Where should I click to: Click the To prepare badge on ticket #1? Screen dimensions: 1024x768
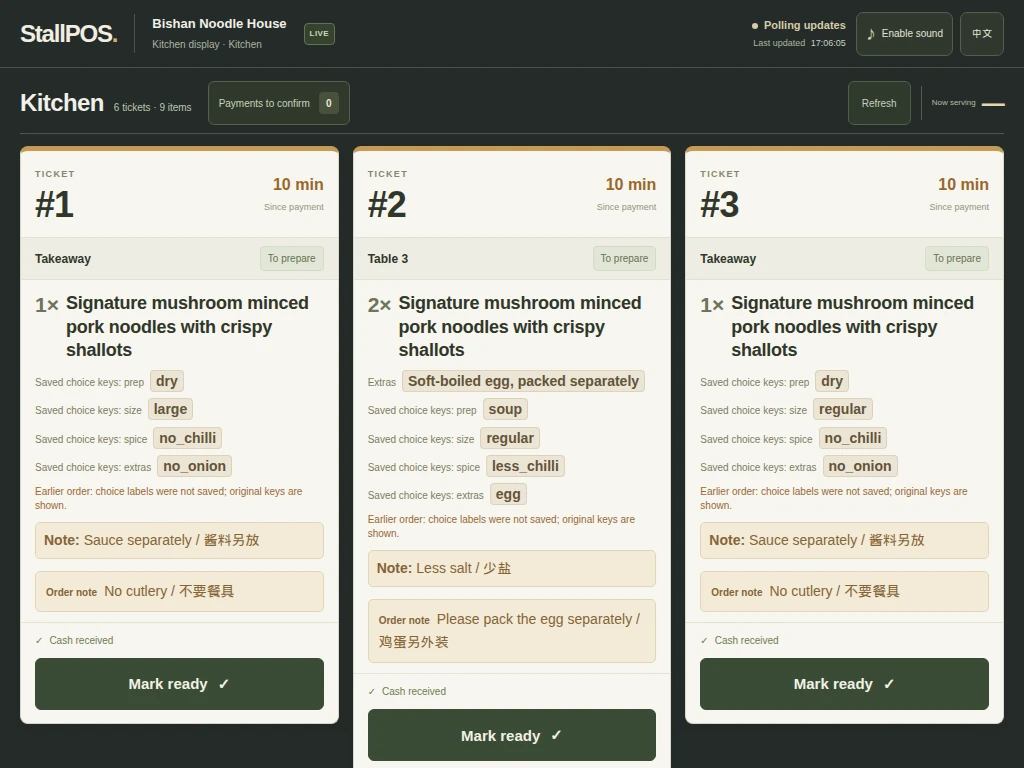pos(291,259)
